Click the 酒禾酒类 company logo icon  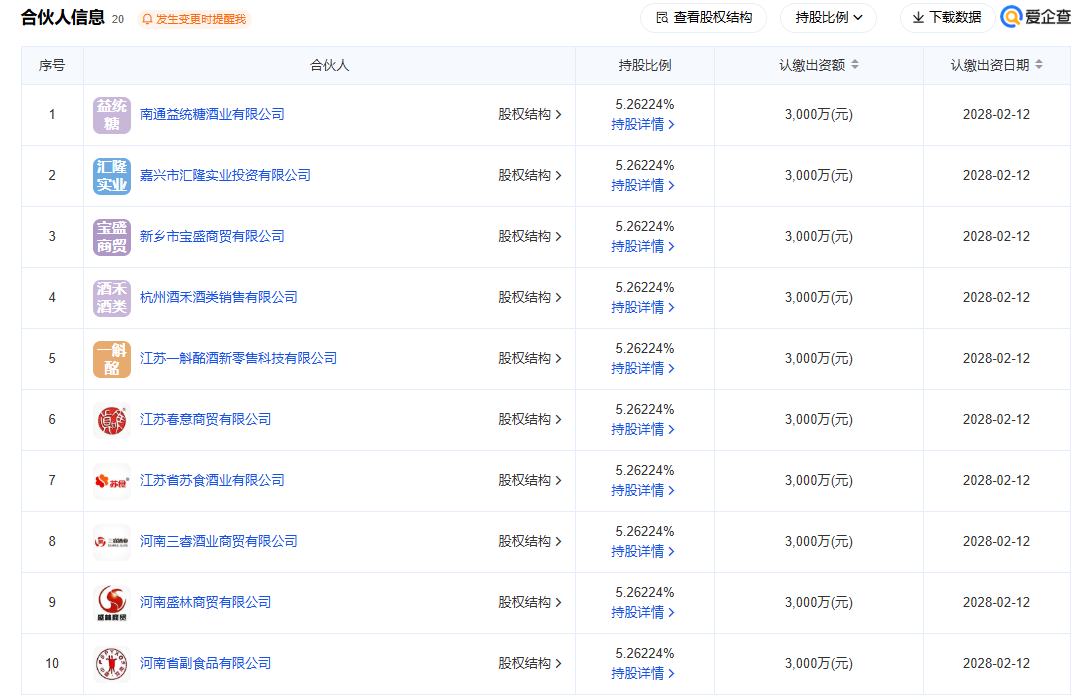[x=112, y=298]
